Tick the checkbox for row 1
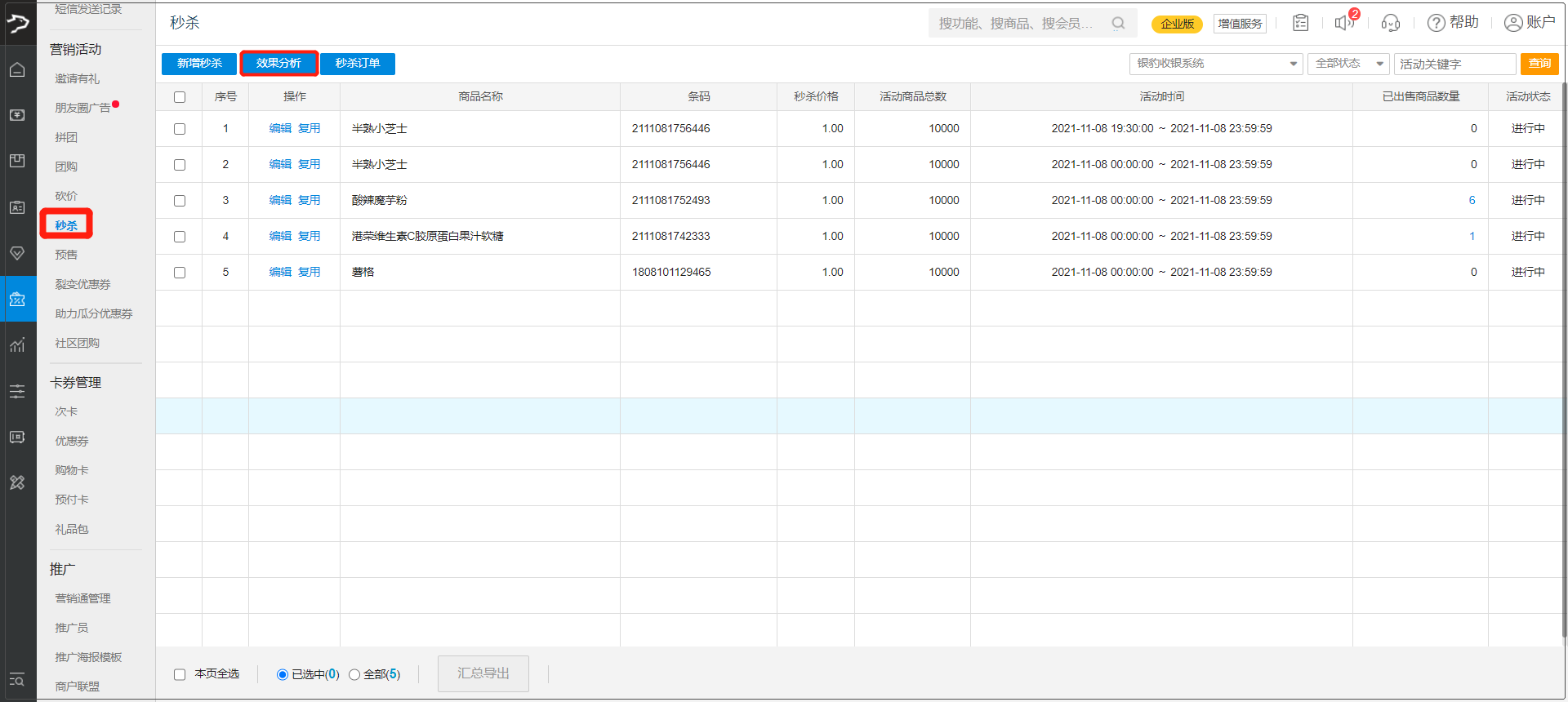Image resolution: width=1568 pixels, height=702 pixels. coord(180,129)
